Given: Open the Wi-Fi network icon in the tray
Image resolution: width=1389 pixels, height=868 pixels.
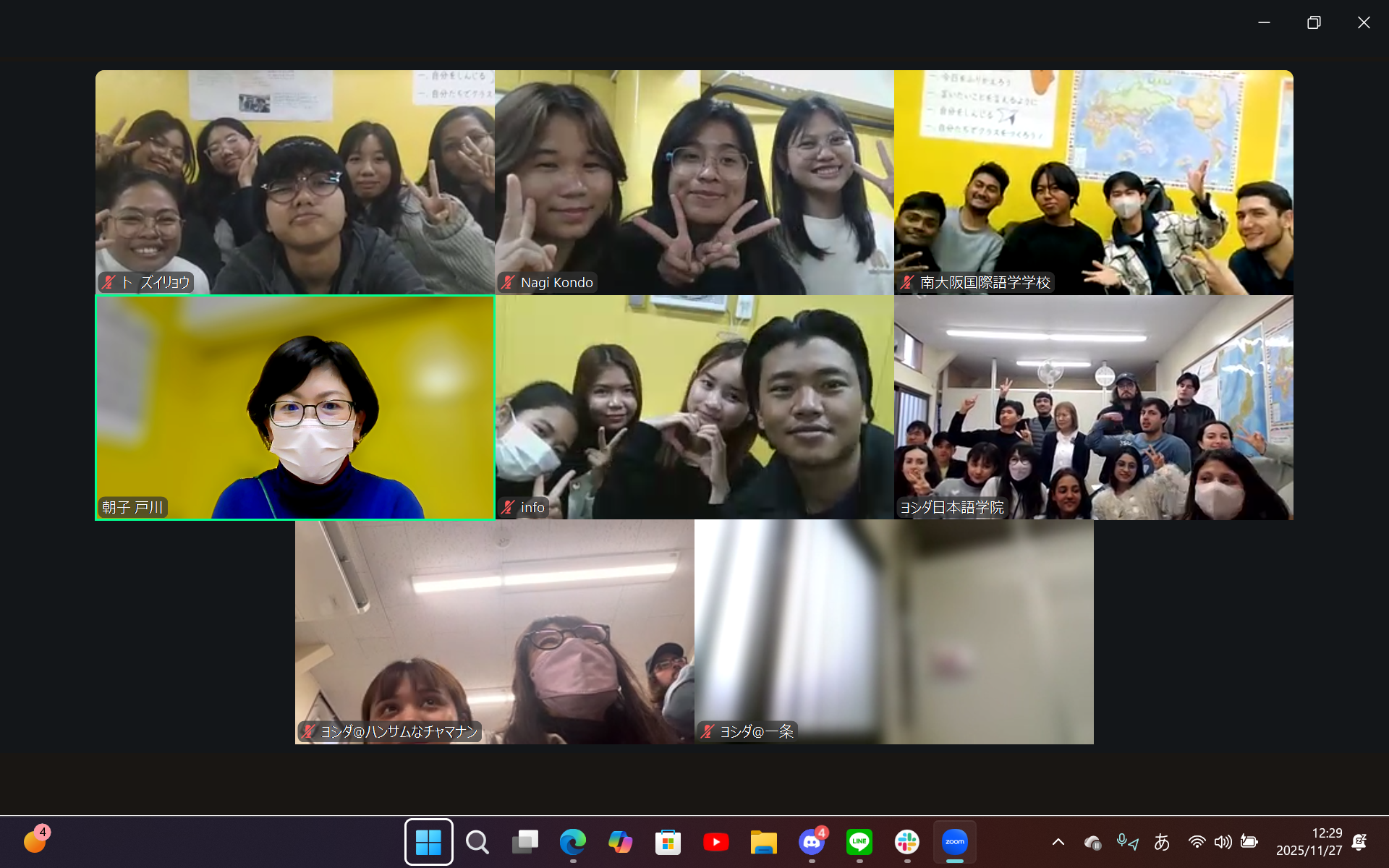Looking at the screenshot, I should point(1197,842).
